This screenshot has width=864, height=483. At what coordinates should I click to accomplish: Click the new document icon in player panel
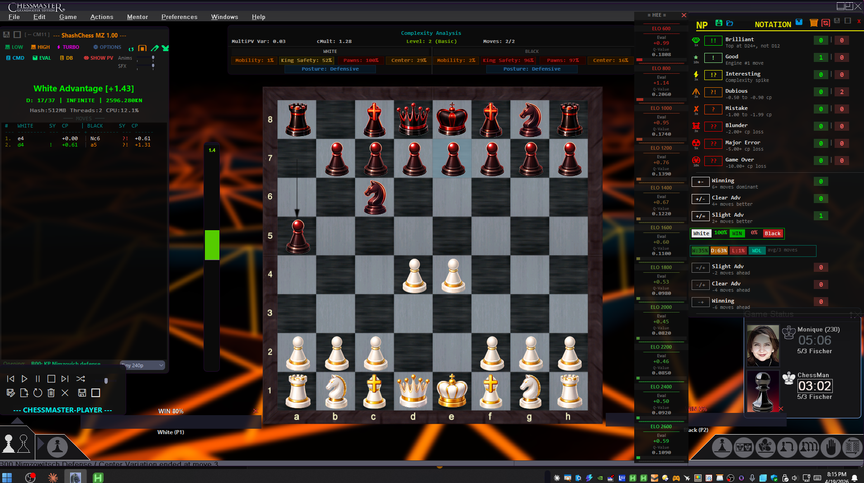click(24, 393)
